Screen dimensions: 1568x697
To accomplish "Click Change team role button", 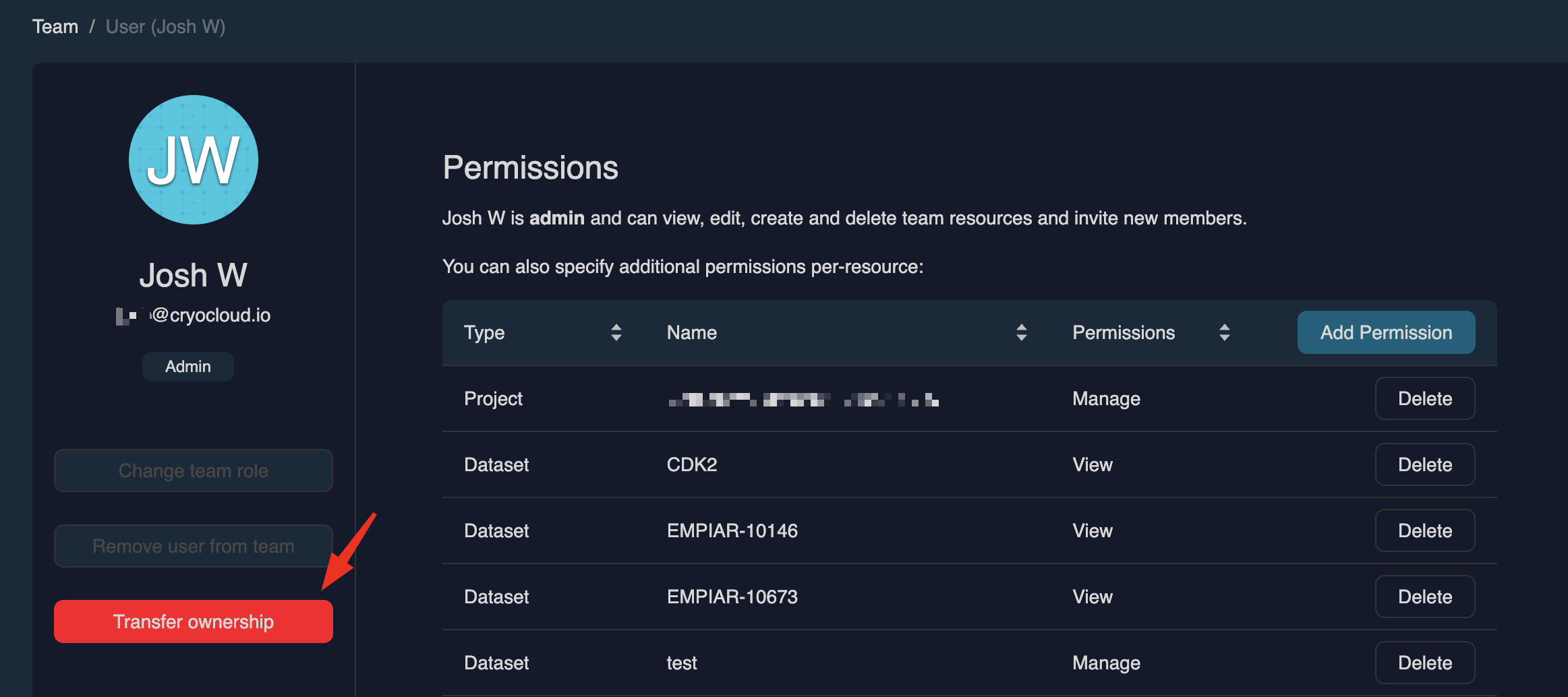I will point(194,471).
